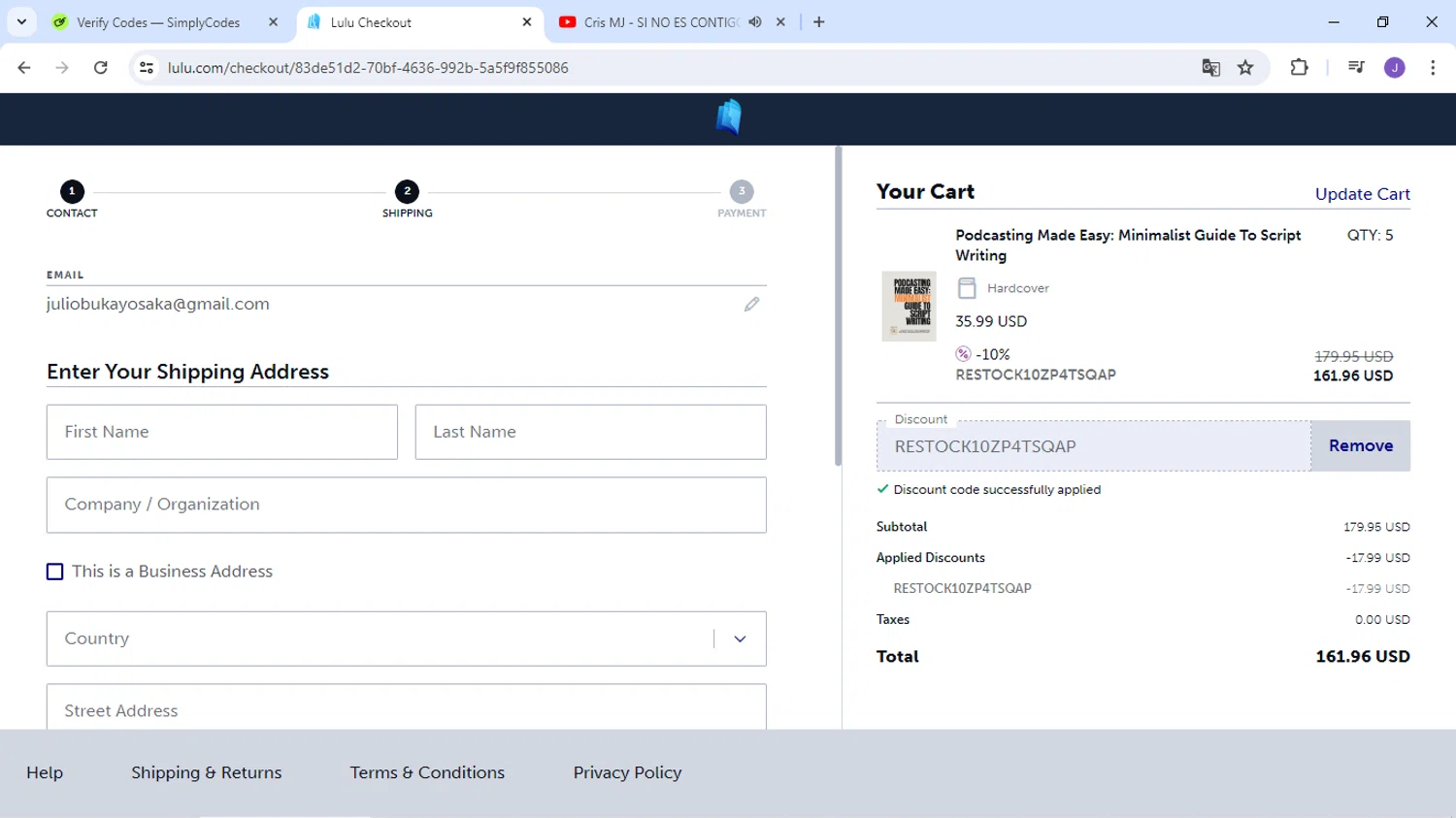Switch to the Lulu Checkout tab
The image size is (1456, 818).
pyautogui.click(x=421, y=22)
